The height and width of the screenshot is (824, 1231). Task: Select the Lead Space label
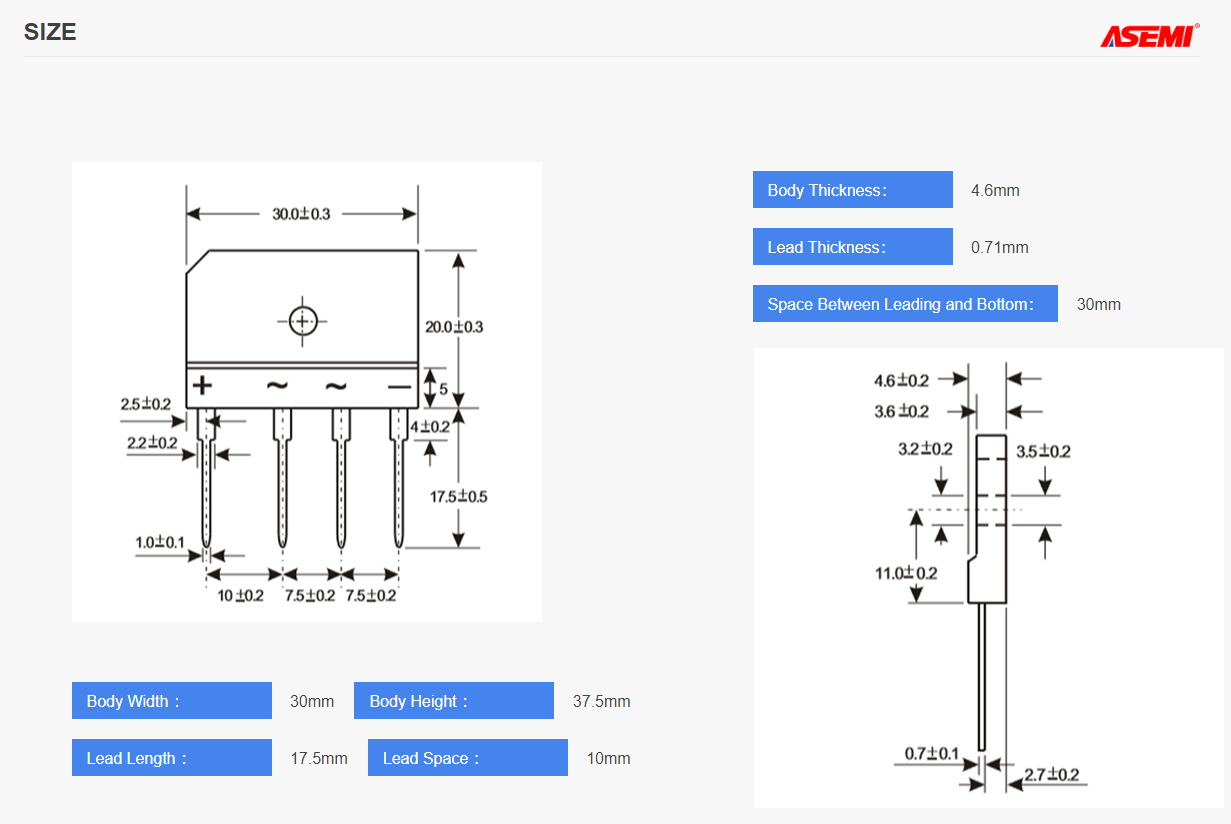pyautogui.click(x=468, y=758)
